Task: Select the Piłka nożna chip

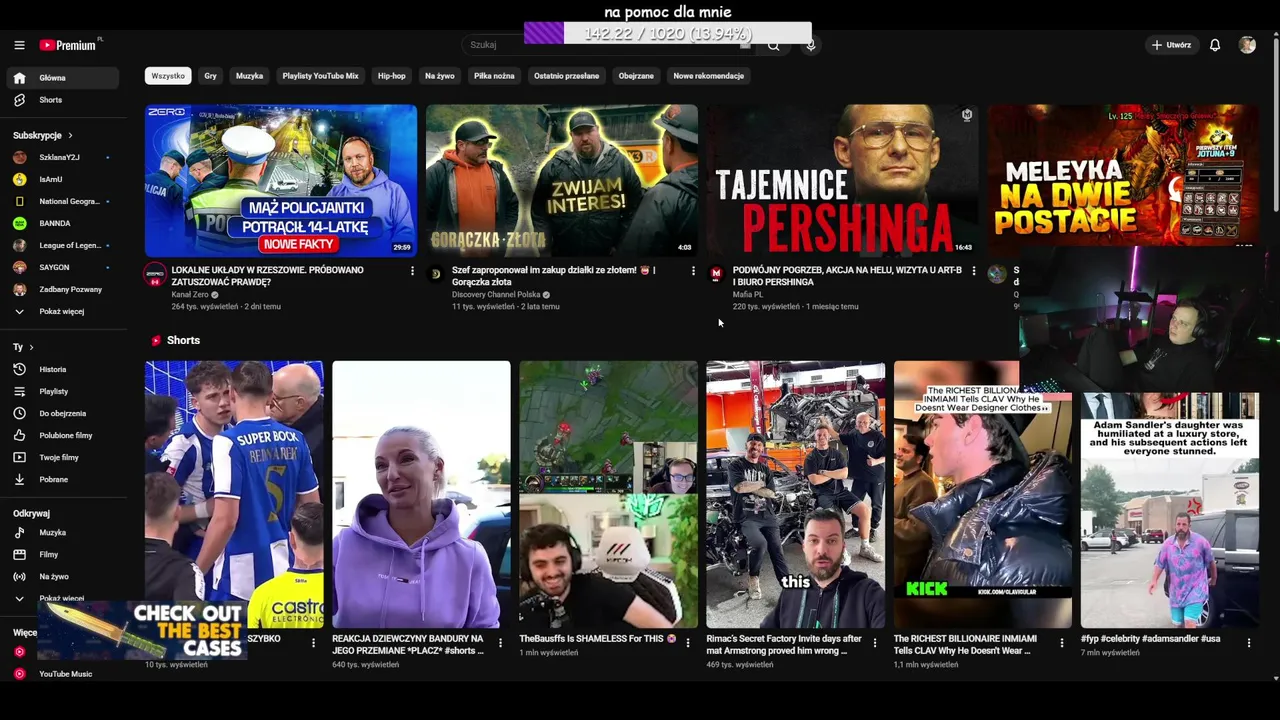Action: coord(494,76)
